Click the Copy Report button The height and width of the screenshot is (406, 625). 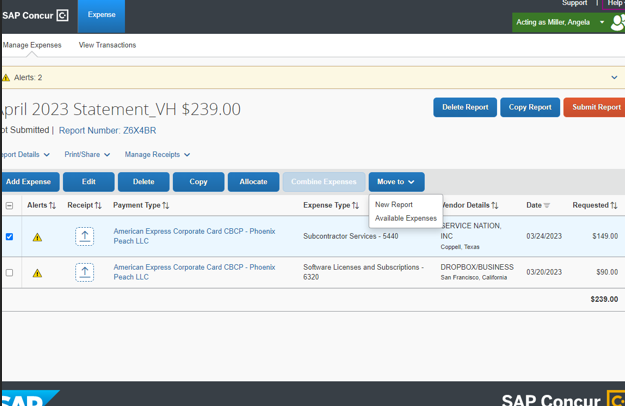[x=530, y=107]
